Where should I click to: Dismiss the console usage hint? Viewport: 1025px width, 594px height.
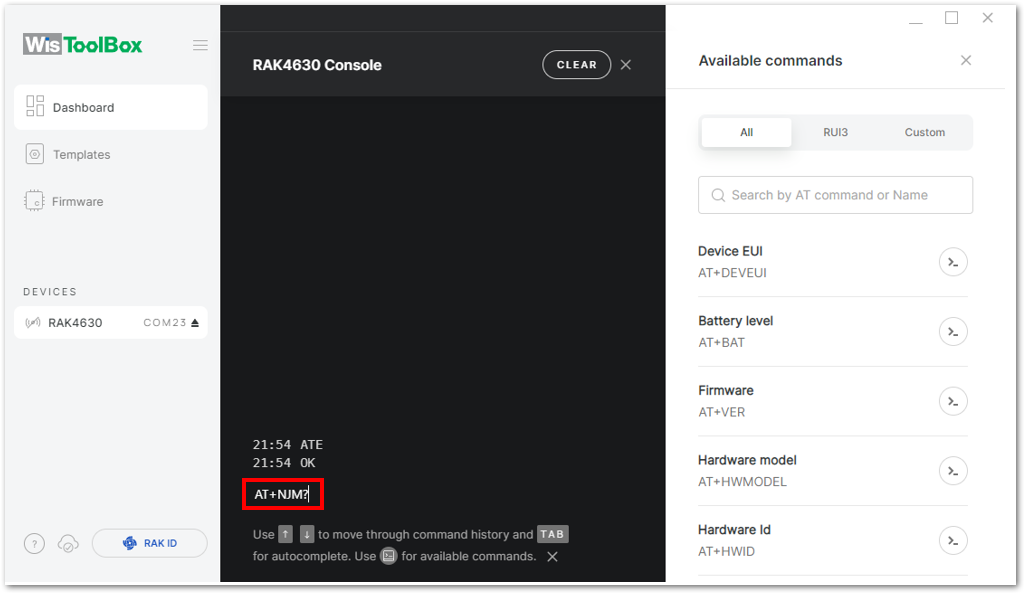[552, 557]
